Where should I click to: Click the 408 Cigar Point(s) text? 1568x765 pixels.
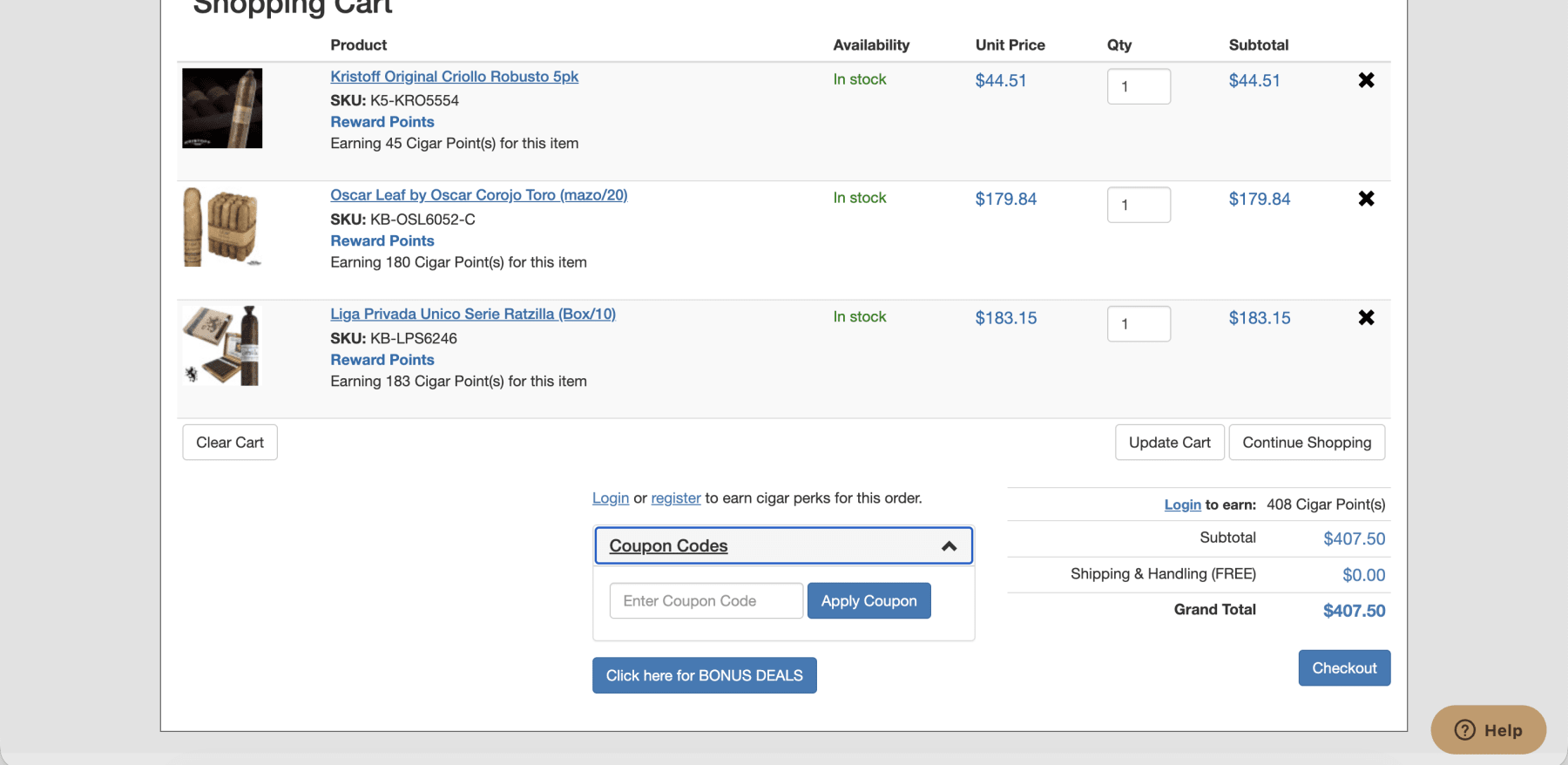point(1326,504)
